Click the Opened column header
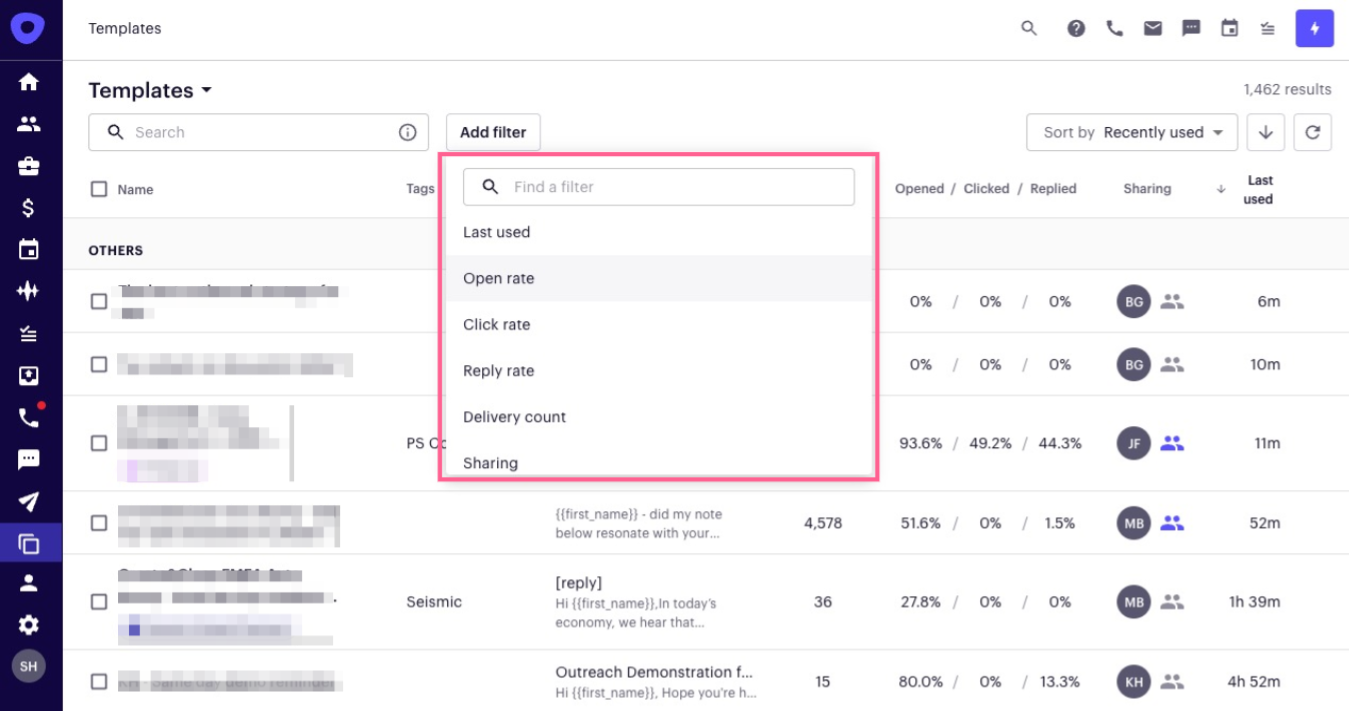 (920, 189)
